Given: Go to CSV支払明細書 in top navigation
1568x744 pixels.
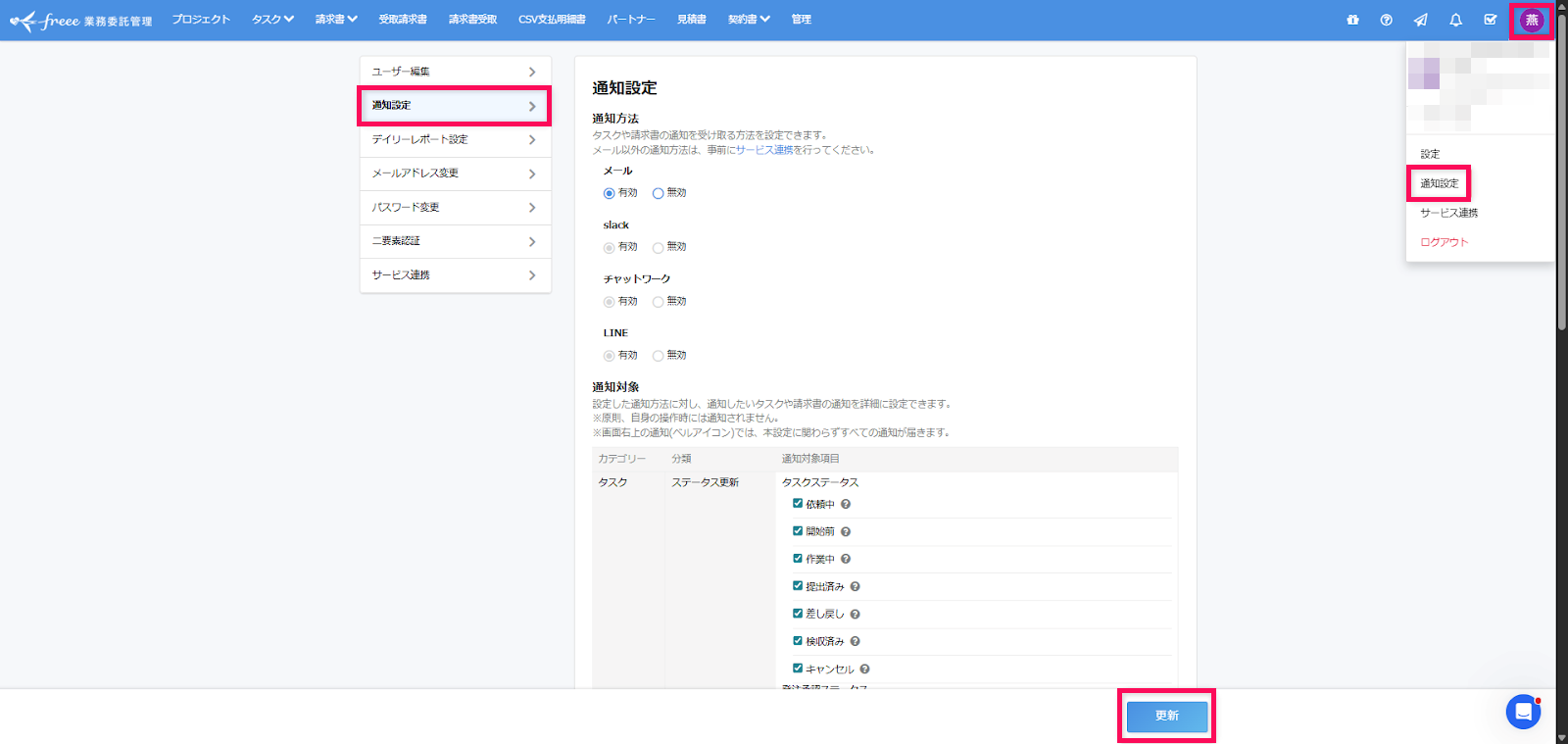Looking at the screenshot, I should (x=552, y=20).
